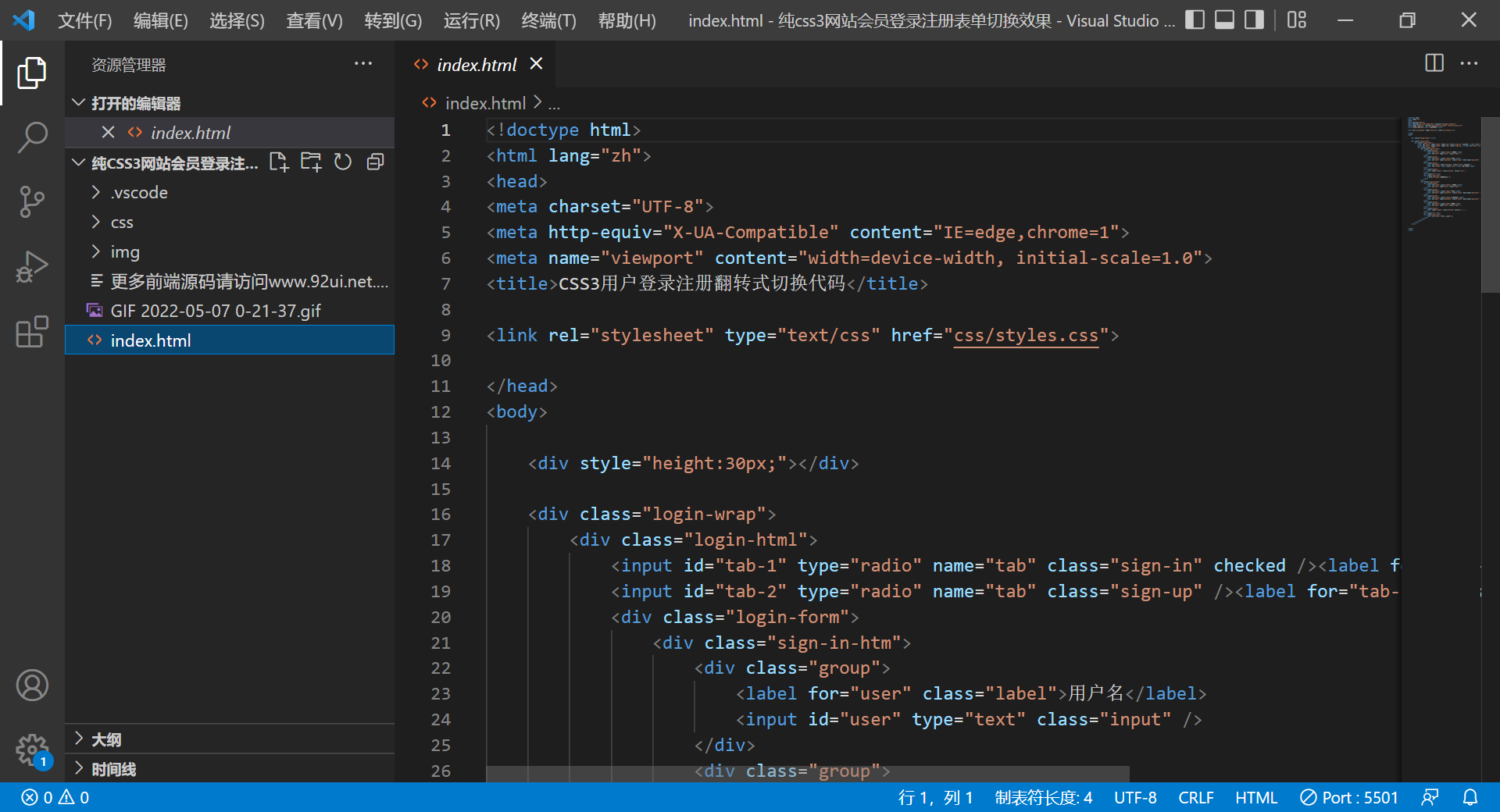Click line number 16 in the gutter
The image size is (1500, 812).
[x=441, y=514]
